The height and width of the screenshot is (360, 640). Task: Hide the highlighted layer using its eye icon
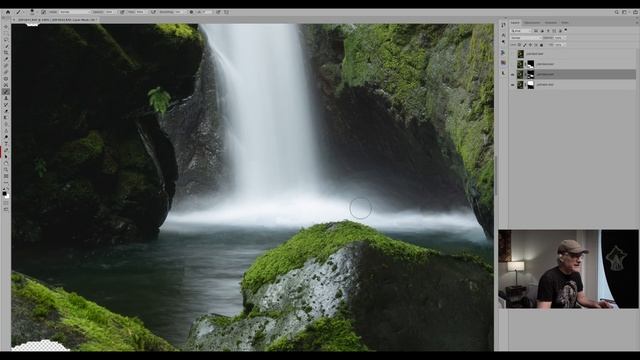513,74
